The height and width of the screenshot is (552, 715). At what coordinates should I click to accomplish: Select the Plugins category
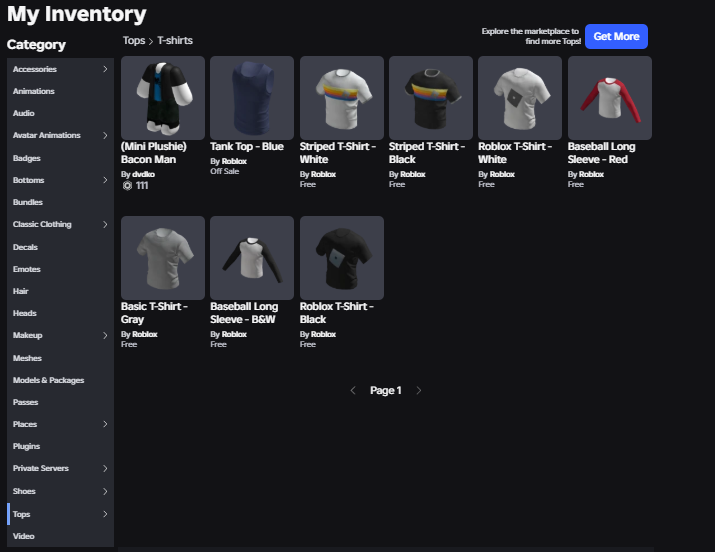click(26, 446)
